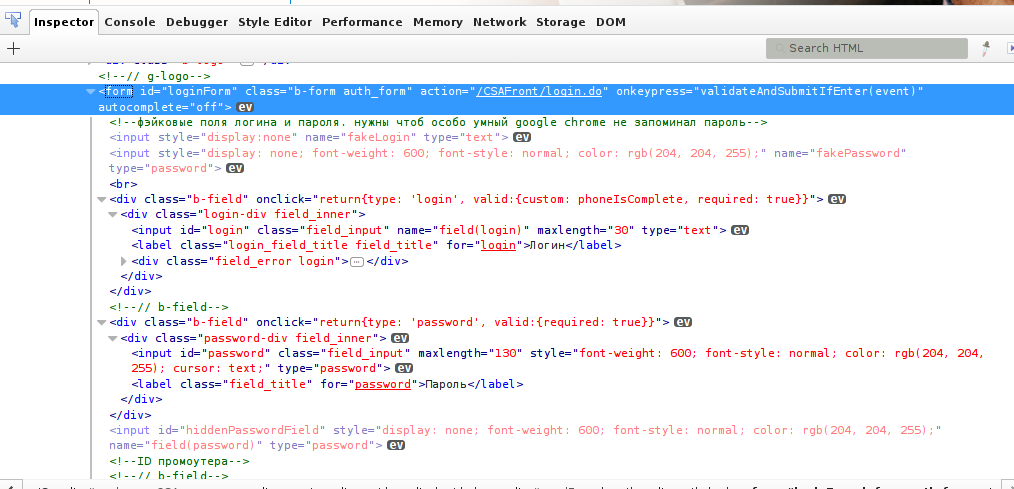This screenshot has height=489, width=1014.
Task: Collapse the password b-field div node
Action: pyautogui.click(x=102, y=322)
